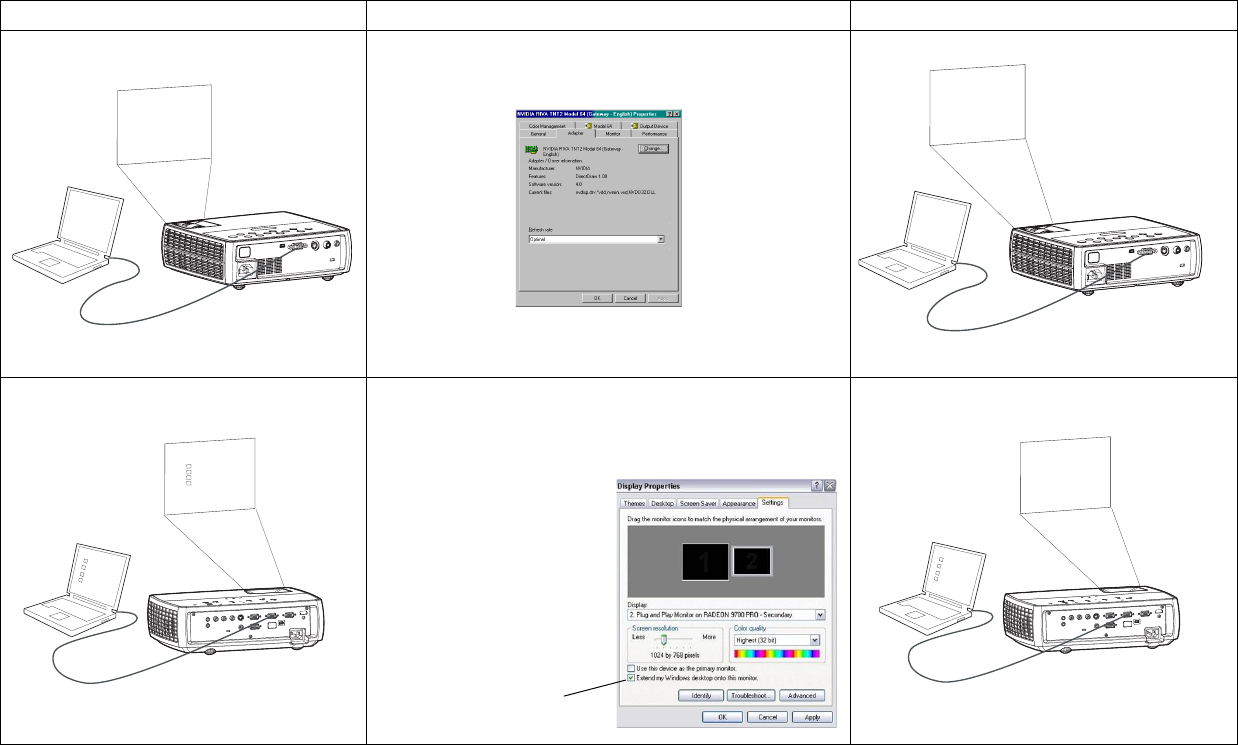The height and width of the screenshot is (745, 1238).
Task: Click the 'DirectDraw 1.00' features value
Action: click(591, 176)
